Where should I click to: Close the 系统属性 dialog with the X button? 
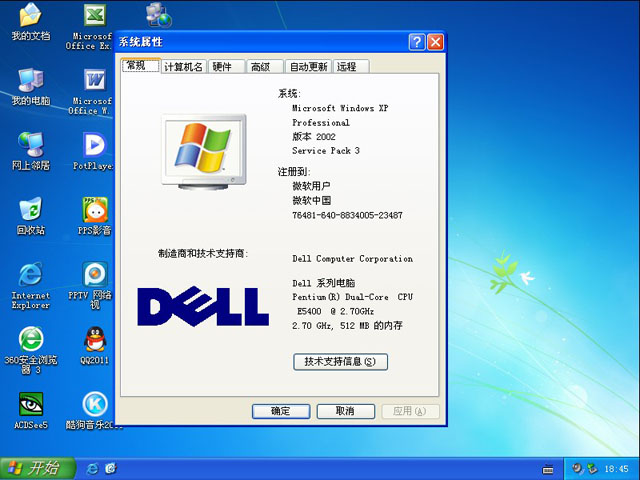[x=436, y=42]
